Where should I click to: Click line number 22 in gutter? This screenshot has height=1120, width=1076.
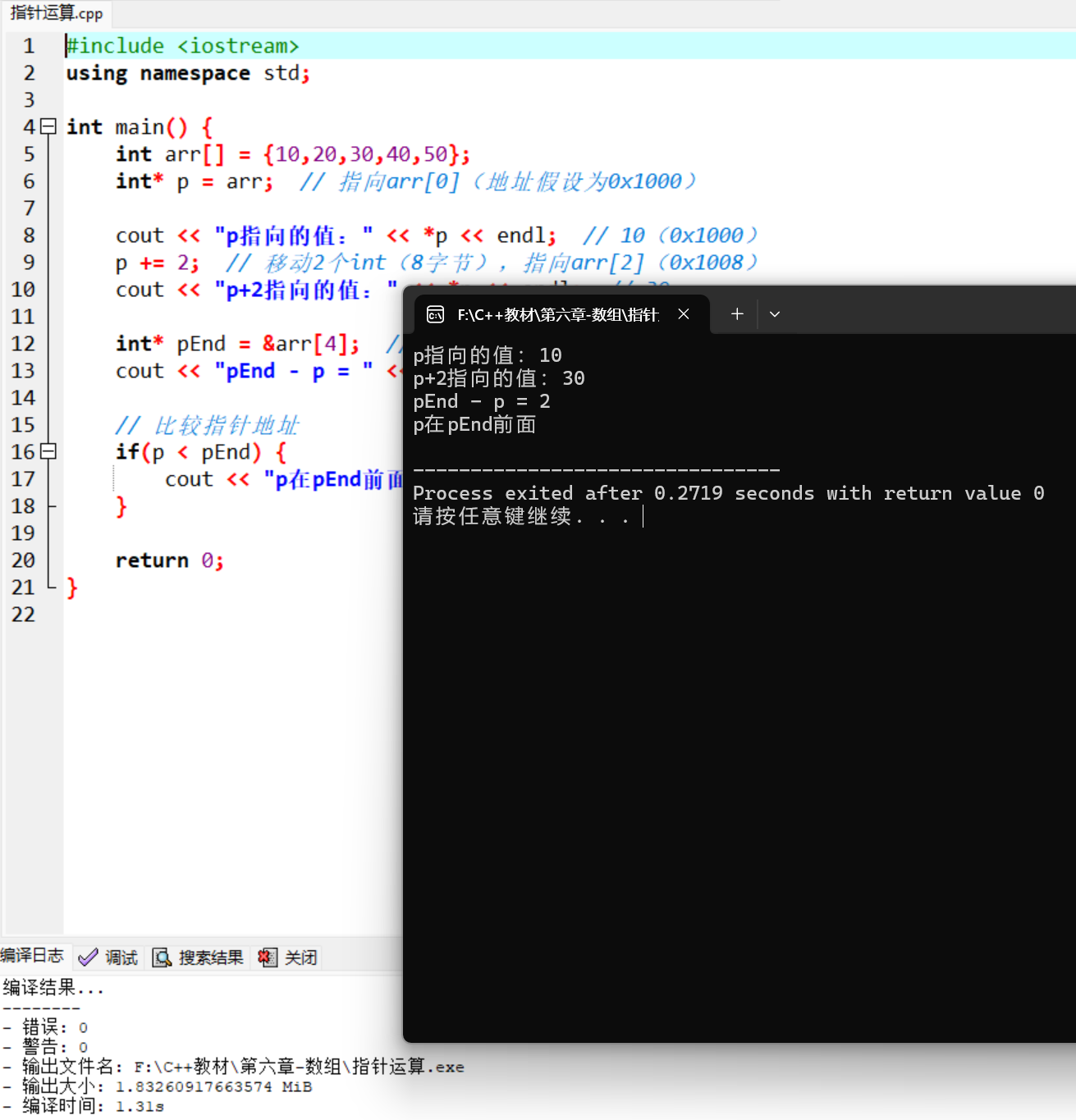pos(23,615)
